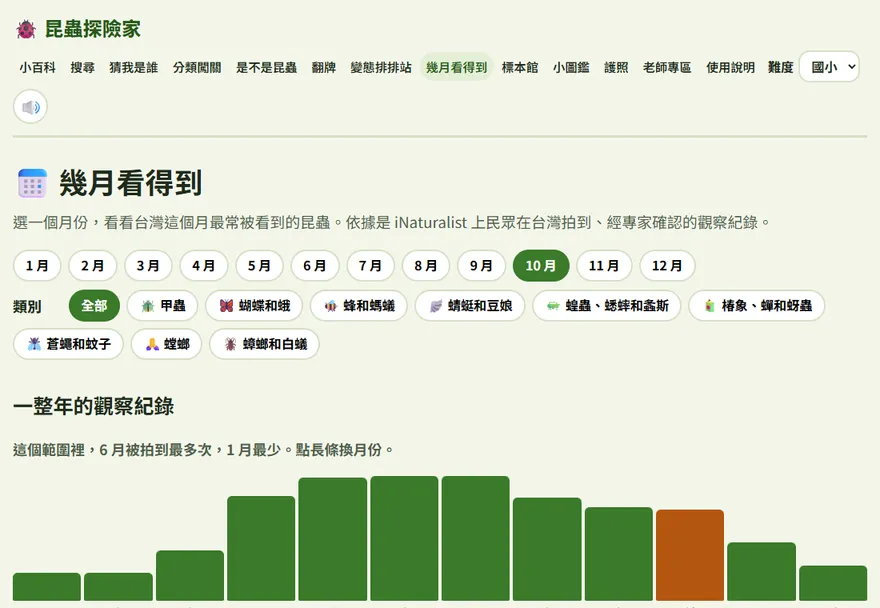
Task: Go to 老師專區
Action: (x=667, y=67)
